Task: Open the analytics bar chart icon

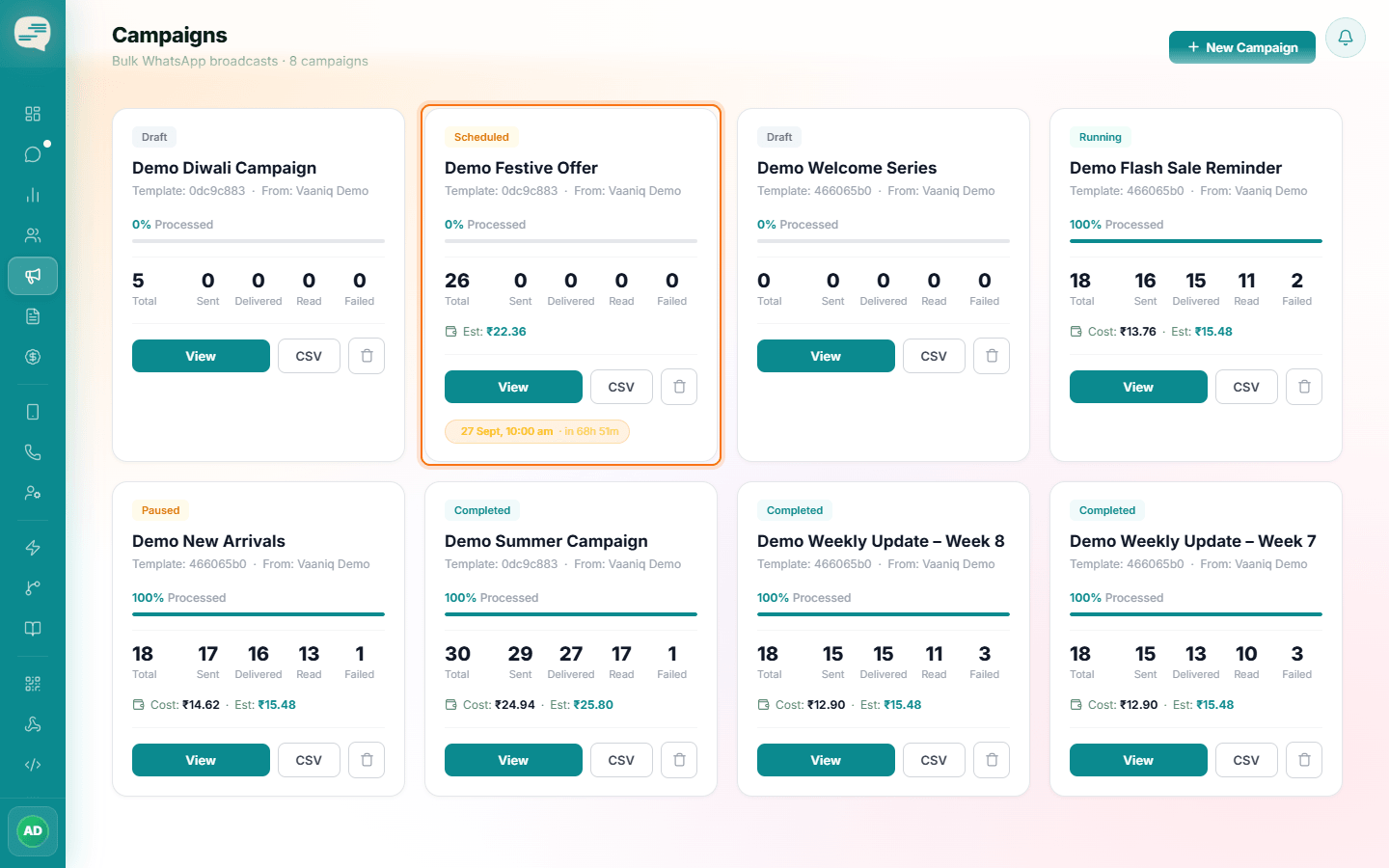Action: (33, 195)
